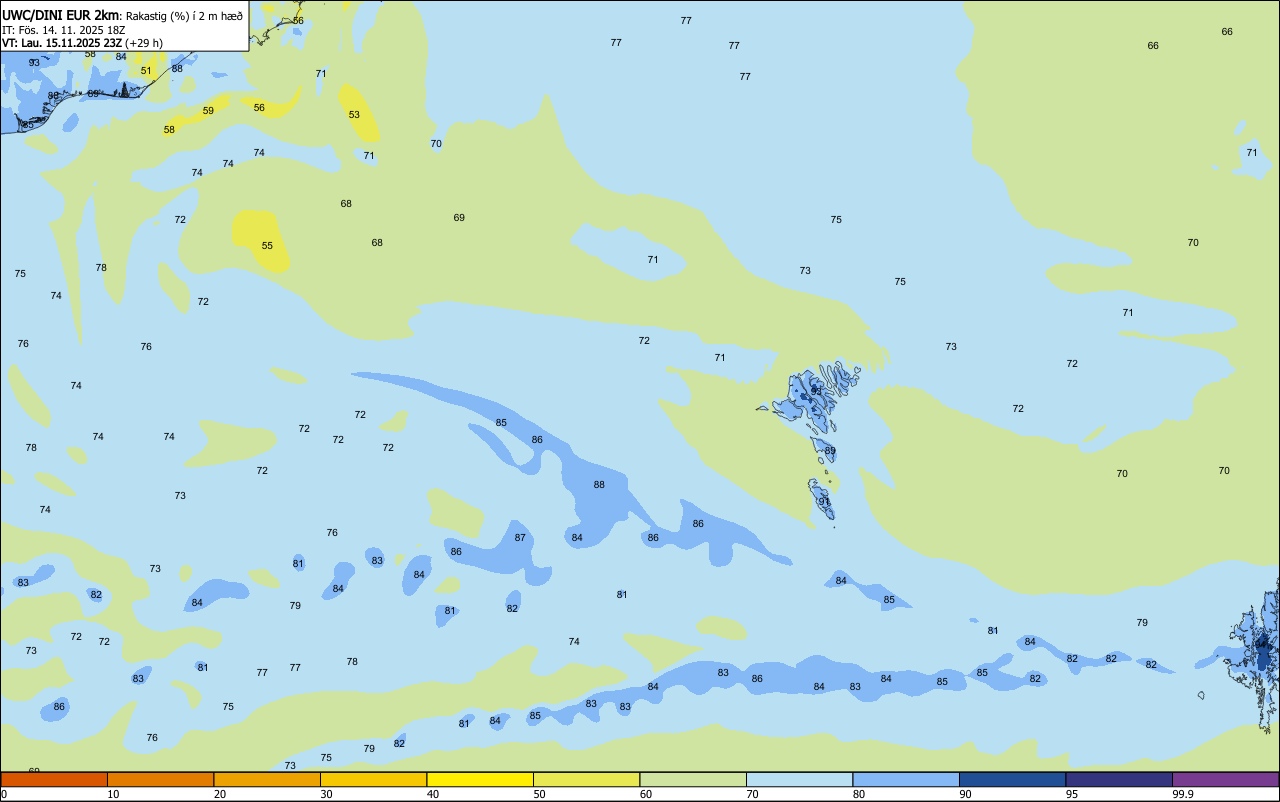Click the '99.9' legend tick label

pos(1183,794)
